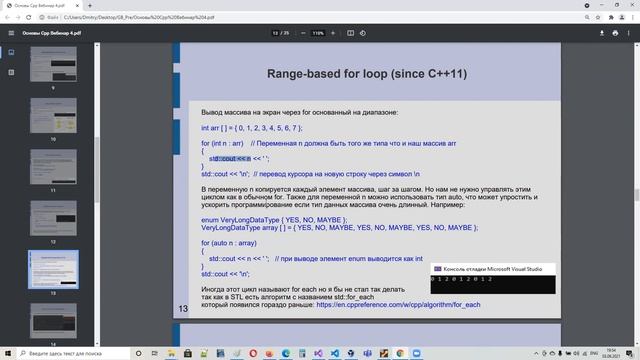This screenshot has height=360, width=640.
Task: Download the PDF file
Action: [602, 33]
